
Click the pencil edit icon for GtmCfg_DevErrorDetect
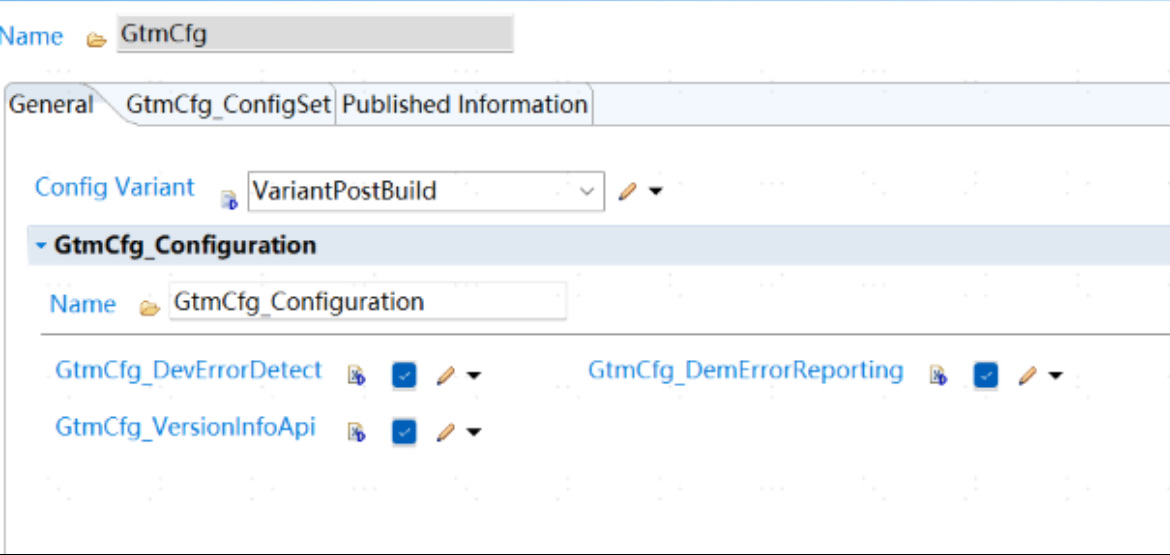click(445, 375)
